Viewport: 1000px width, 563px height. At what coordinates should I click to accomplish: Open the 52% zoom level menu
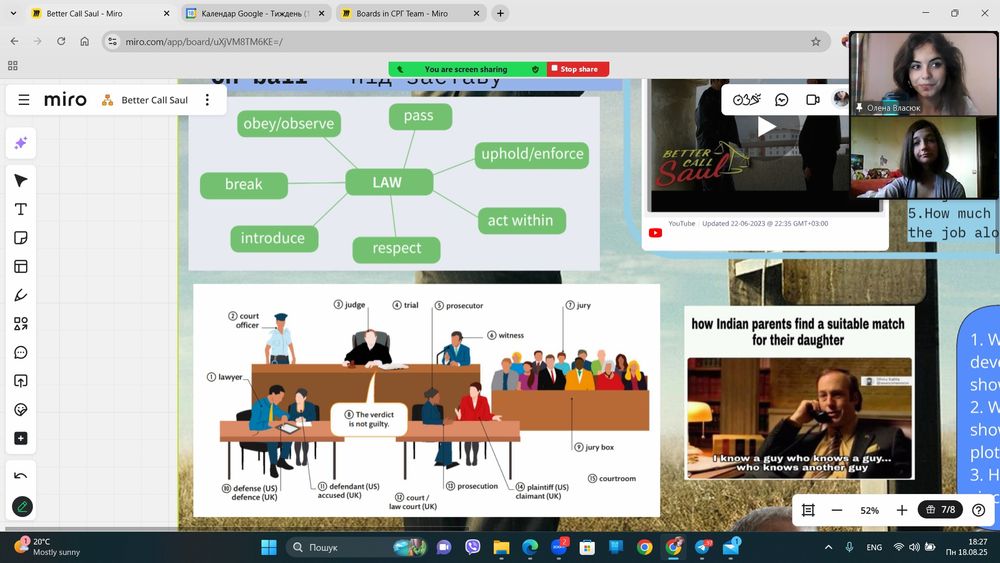869,511
